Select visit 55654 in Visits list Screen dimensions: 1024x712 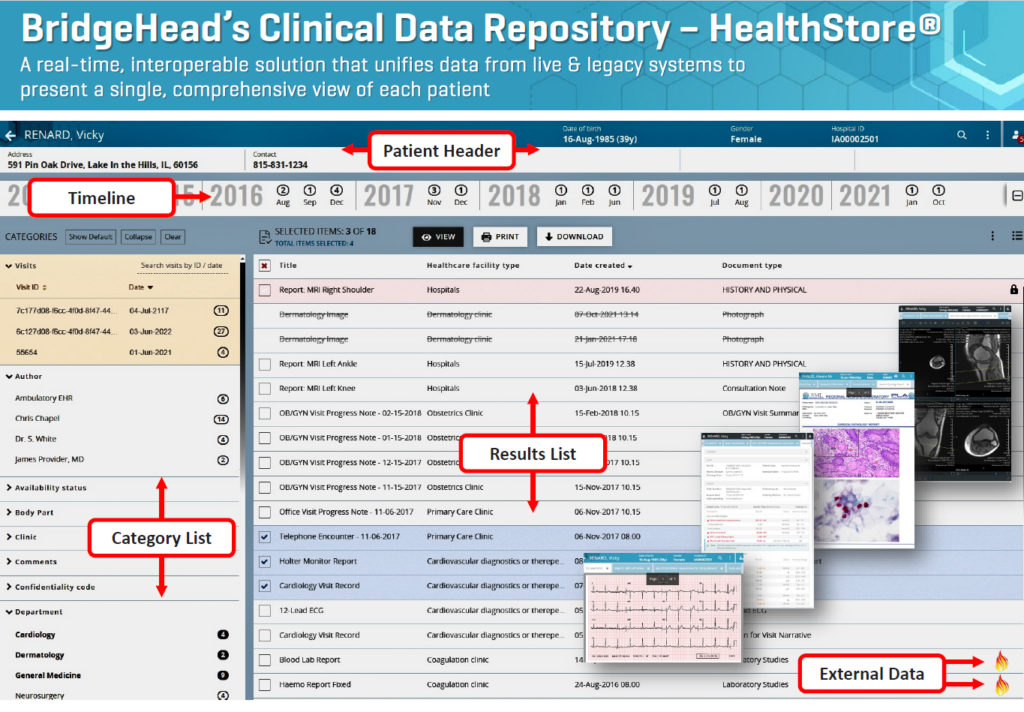(120, 353)
